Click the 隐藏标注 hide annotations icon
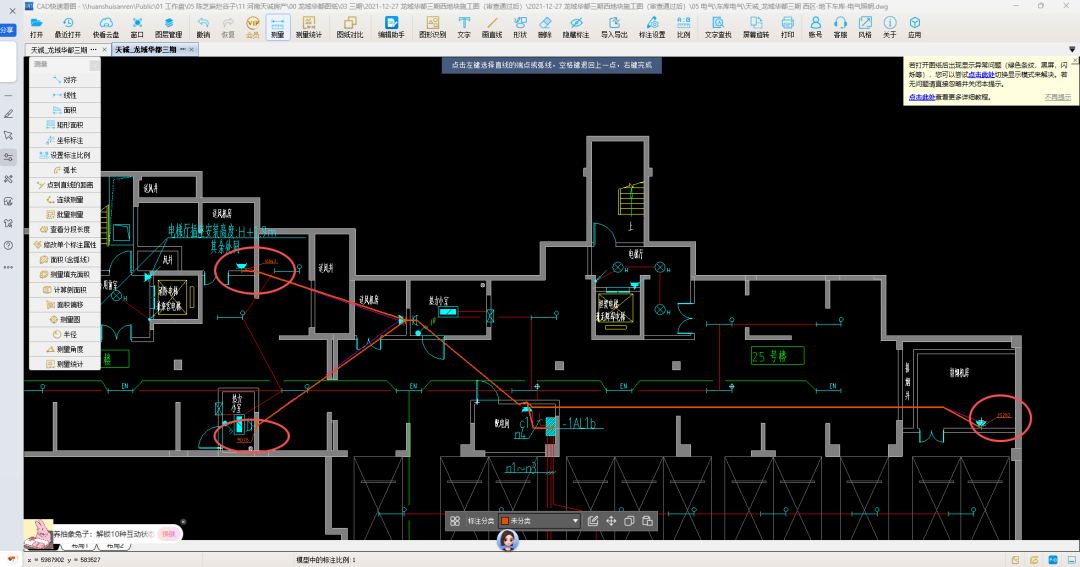1080x567 pixels. pyautogui.click(x=576, y=27)
